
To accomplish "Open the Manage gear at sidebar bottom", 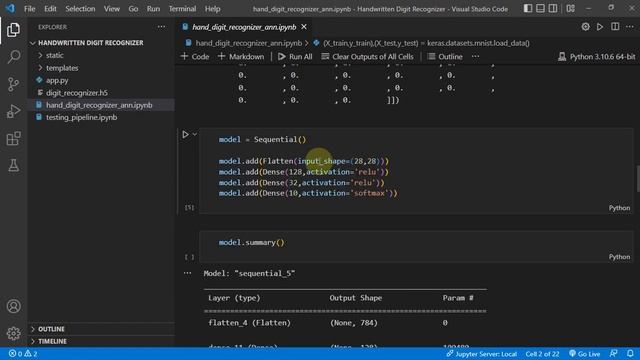I will click(x=13, y=333).
